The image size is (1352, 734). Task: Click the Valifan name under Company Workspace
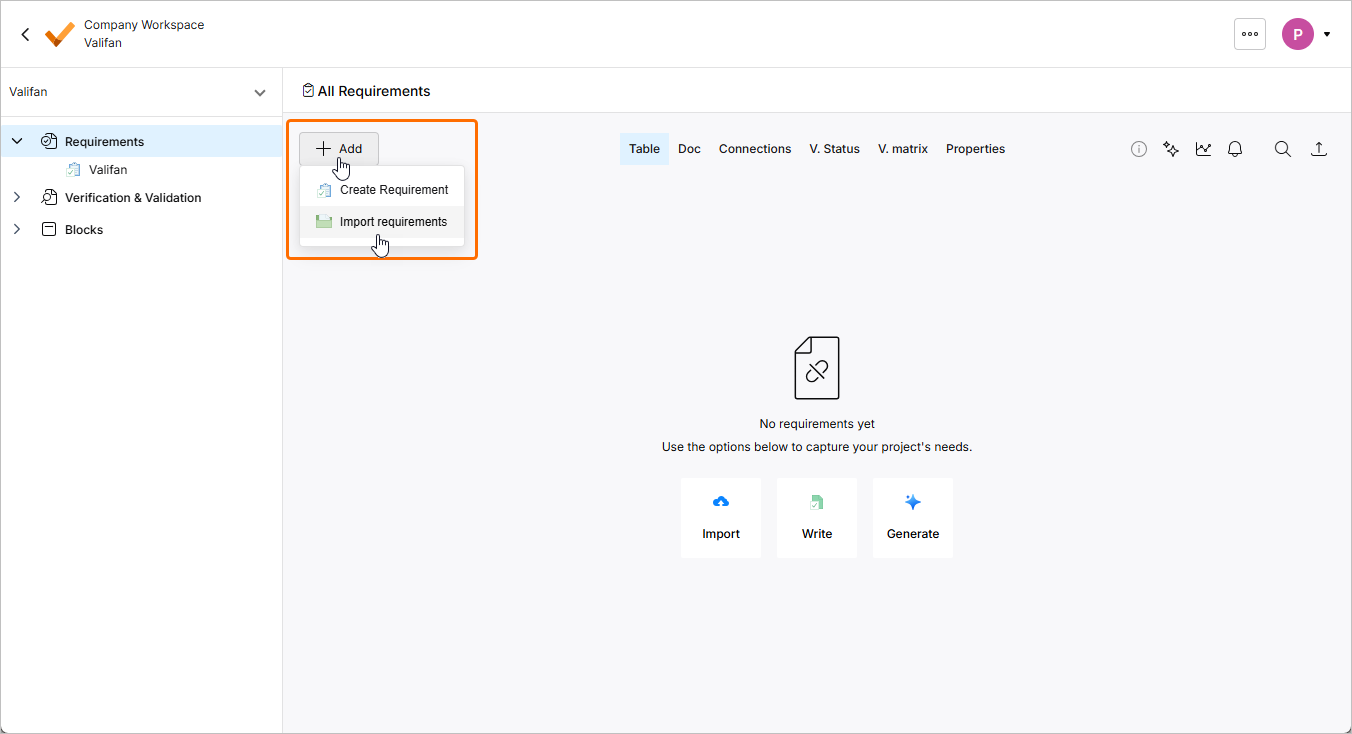coord(103,43)
